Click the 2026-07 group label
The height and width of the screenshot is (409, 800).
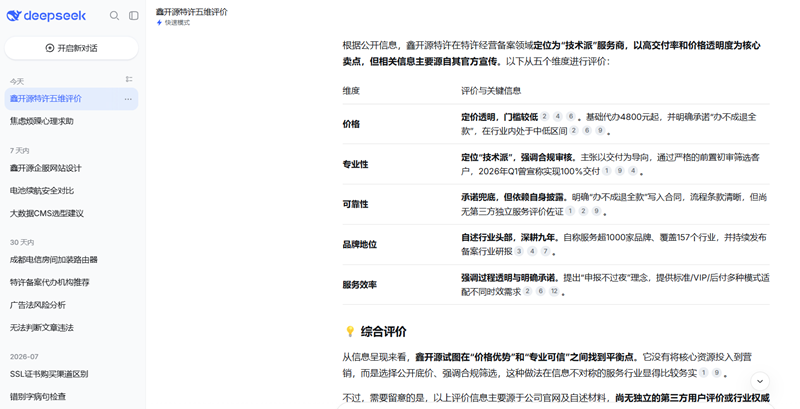[24, 356]
